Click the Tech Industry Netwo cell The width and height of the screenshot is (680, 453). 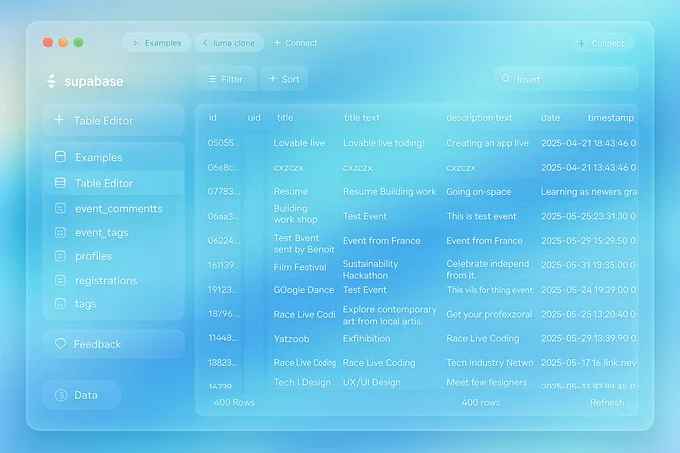[490, 362]
